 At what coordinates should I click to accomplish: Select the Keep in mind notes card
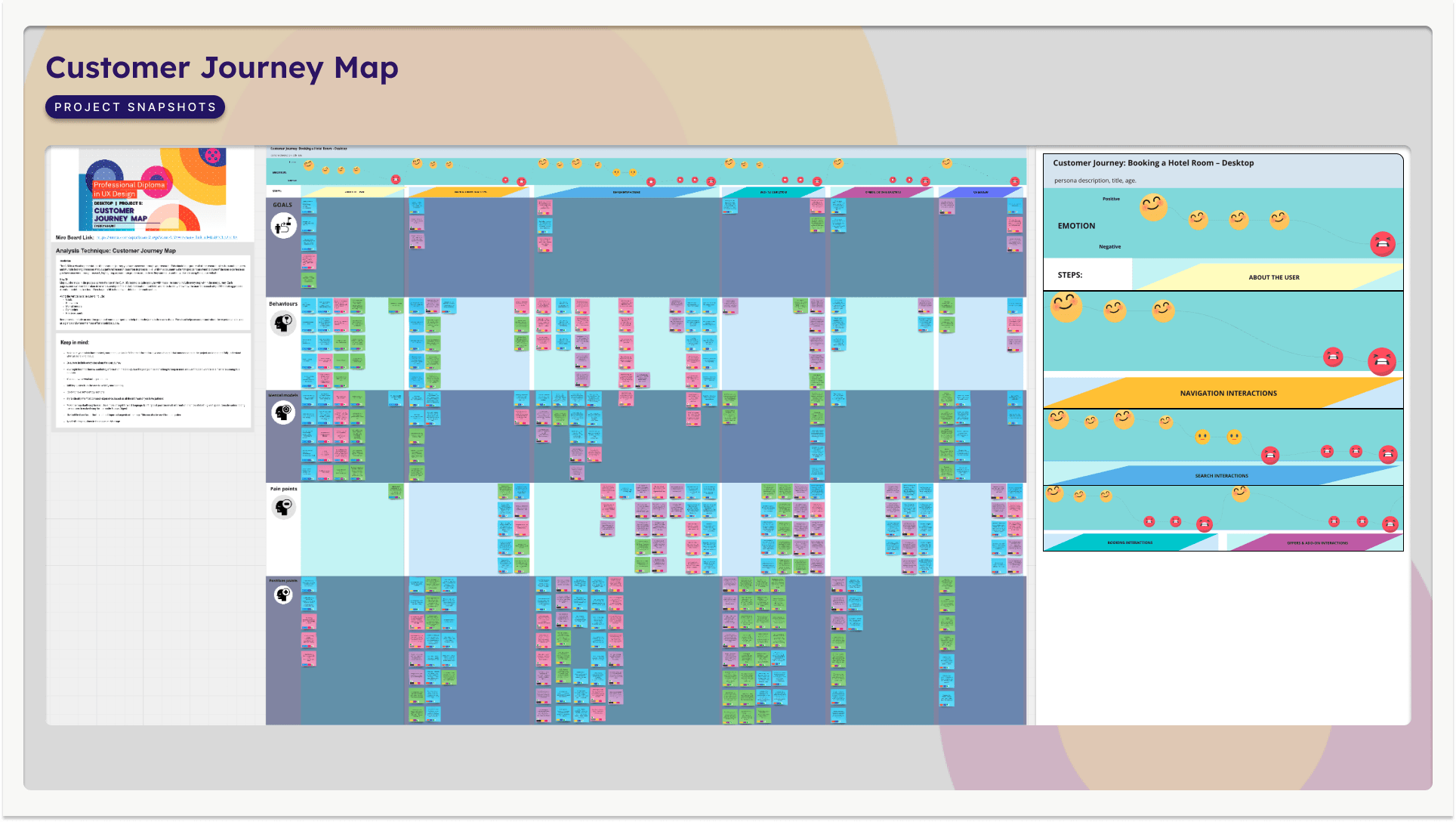[x=153, y=382]
